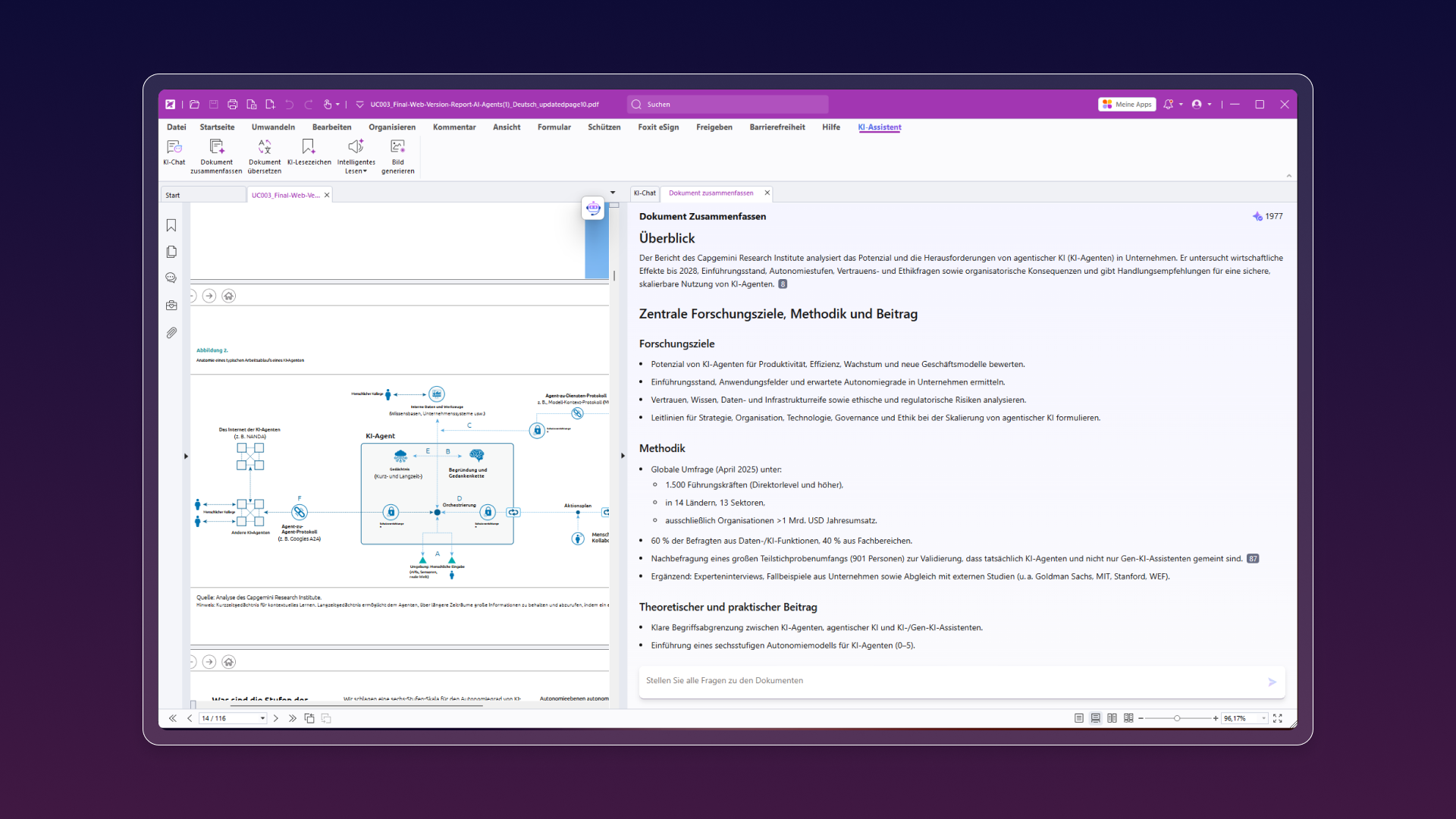Open the zoom percentage dropdown
This screenshot has height=819, width=1456.
tap(1263, 718)
